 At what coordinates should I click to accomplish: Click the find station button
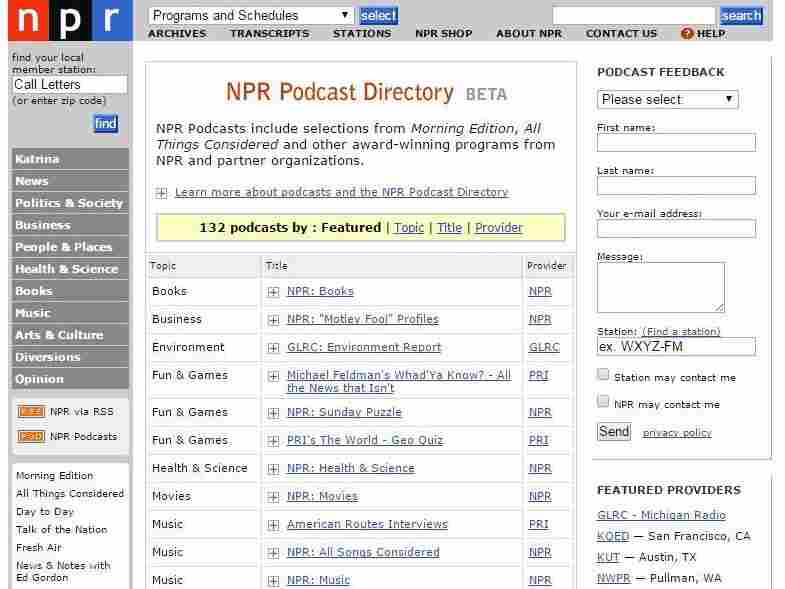pos(106,124)
